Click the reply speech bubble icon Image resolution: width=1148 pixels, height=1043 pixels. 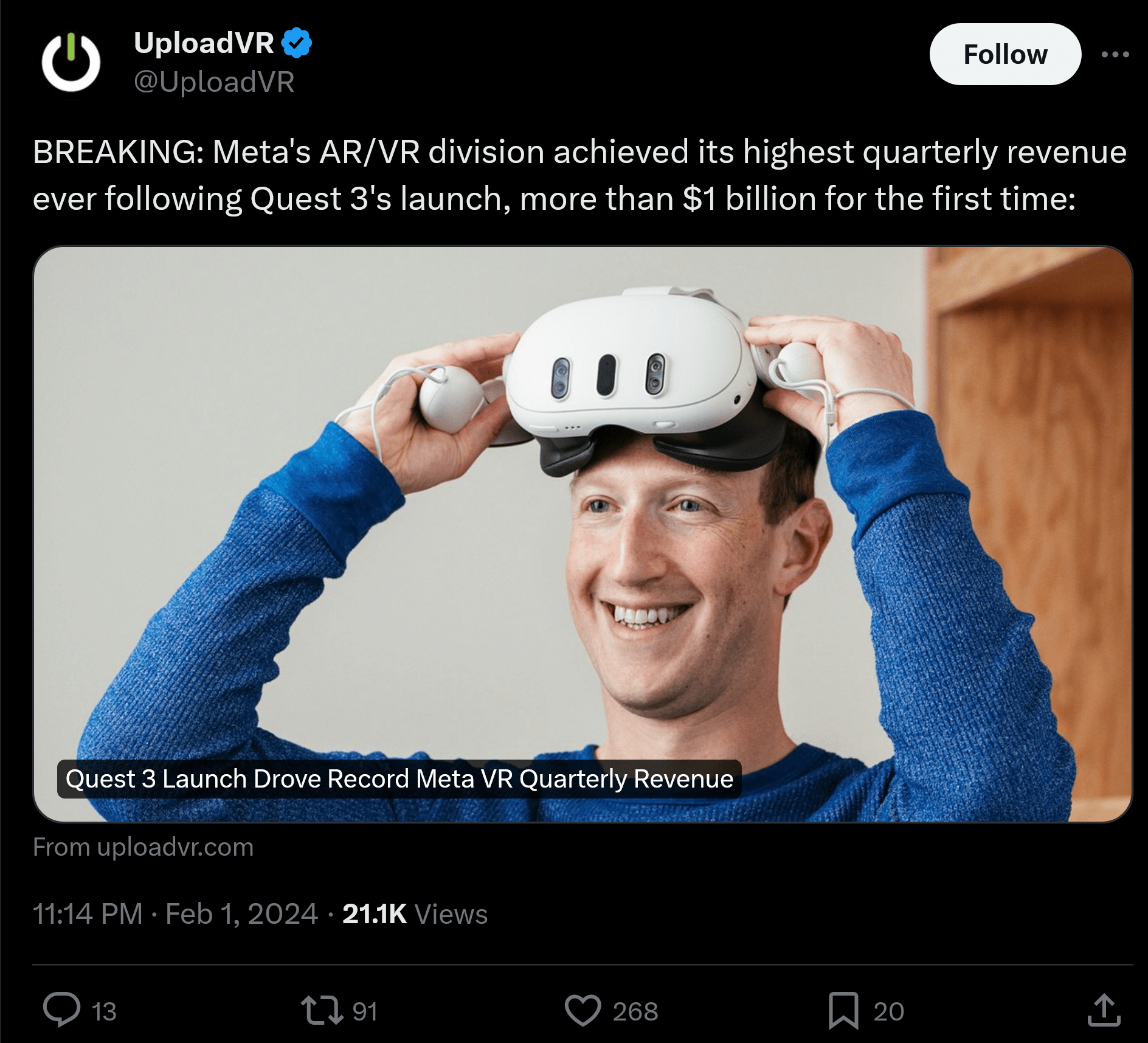[61, 1010]
